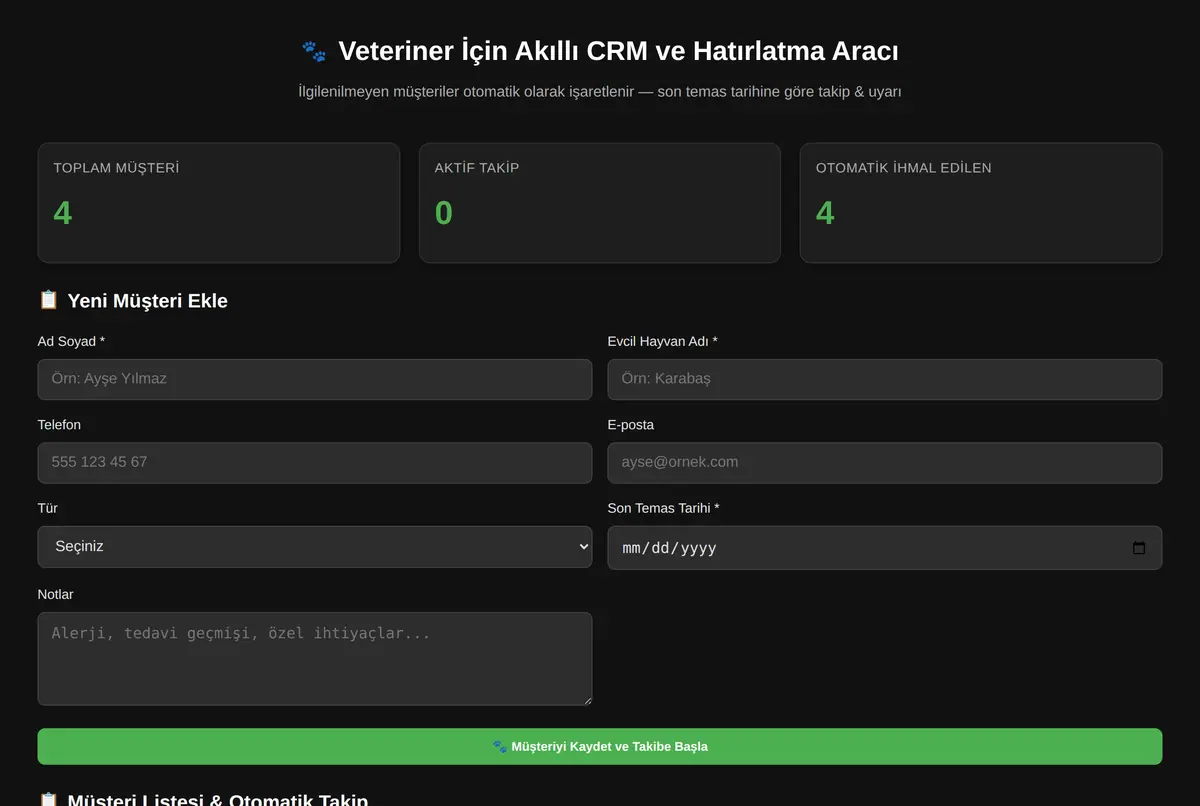Open the calendar picker icon in date field

click(1138, 548)
